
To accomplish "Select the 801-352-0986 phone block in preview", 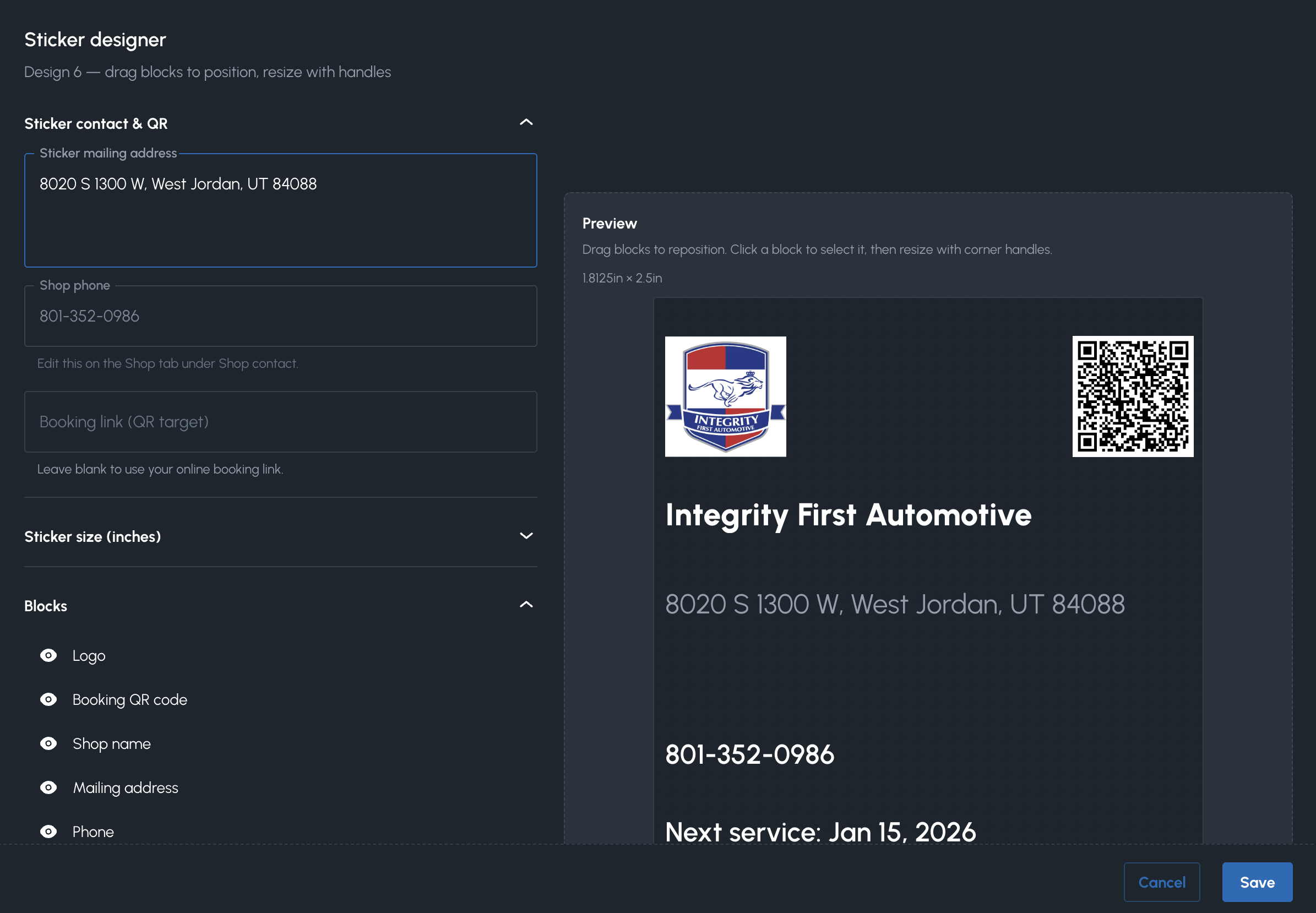I will pos(749,754).
